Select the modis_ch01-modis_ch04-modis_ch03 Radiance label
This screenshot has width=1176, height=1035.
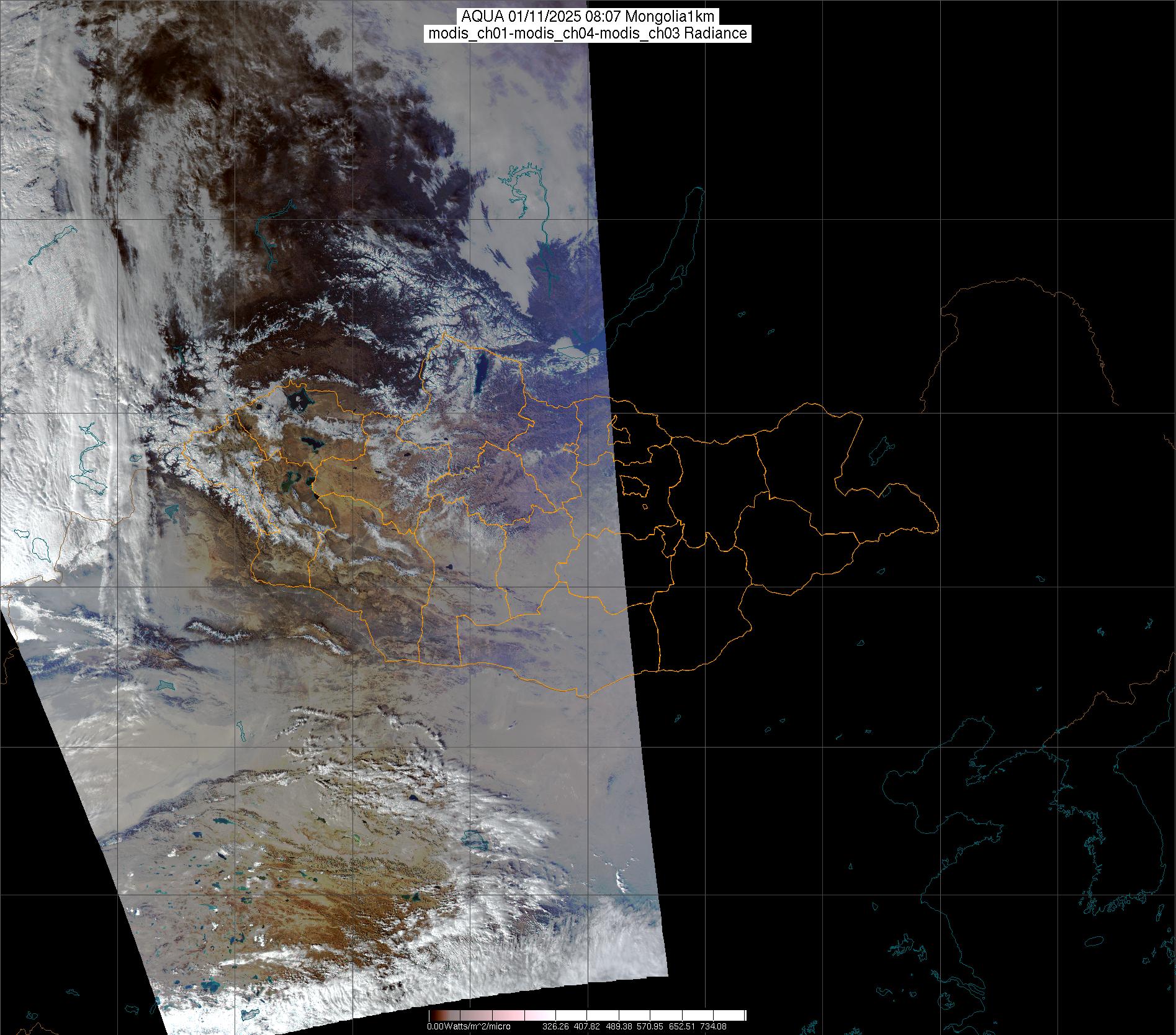click(588, 34)
